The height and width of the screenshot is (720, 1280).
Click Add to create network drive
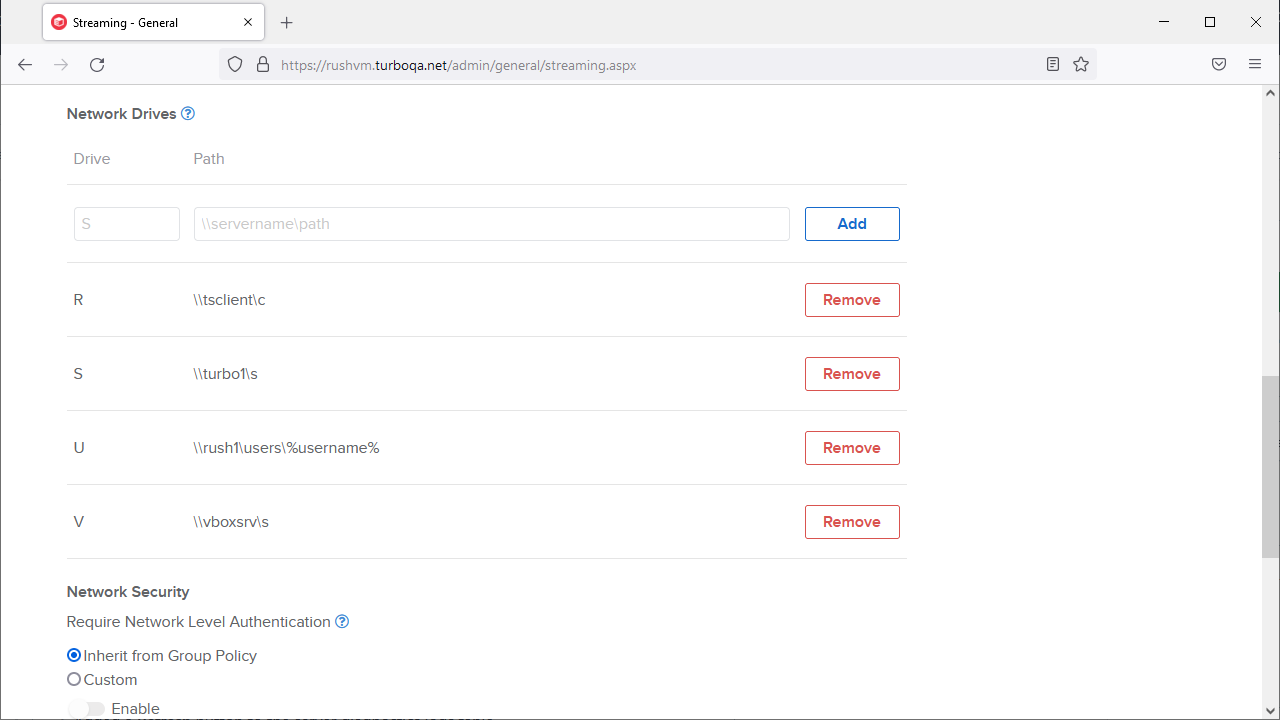[x=852, y=224]
